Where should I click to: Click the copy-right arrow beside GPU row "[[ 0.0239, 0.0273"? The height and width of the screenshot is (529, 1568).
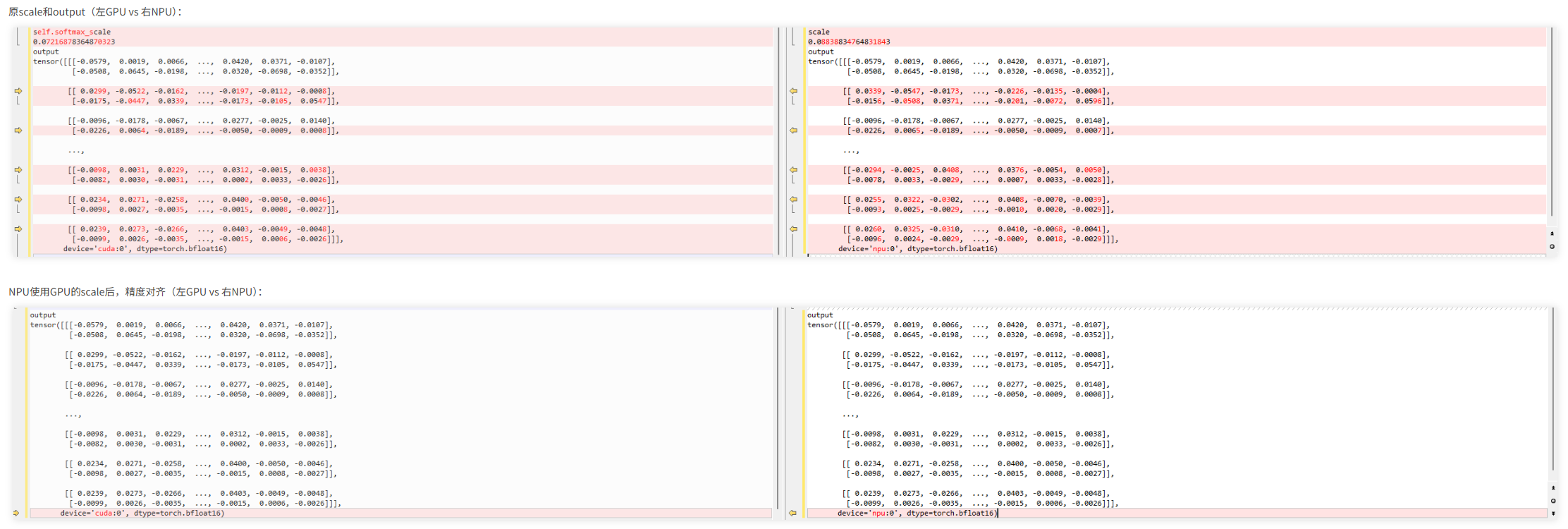point(18,229)
